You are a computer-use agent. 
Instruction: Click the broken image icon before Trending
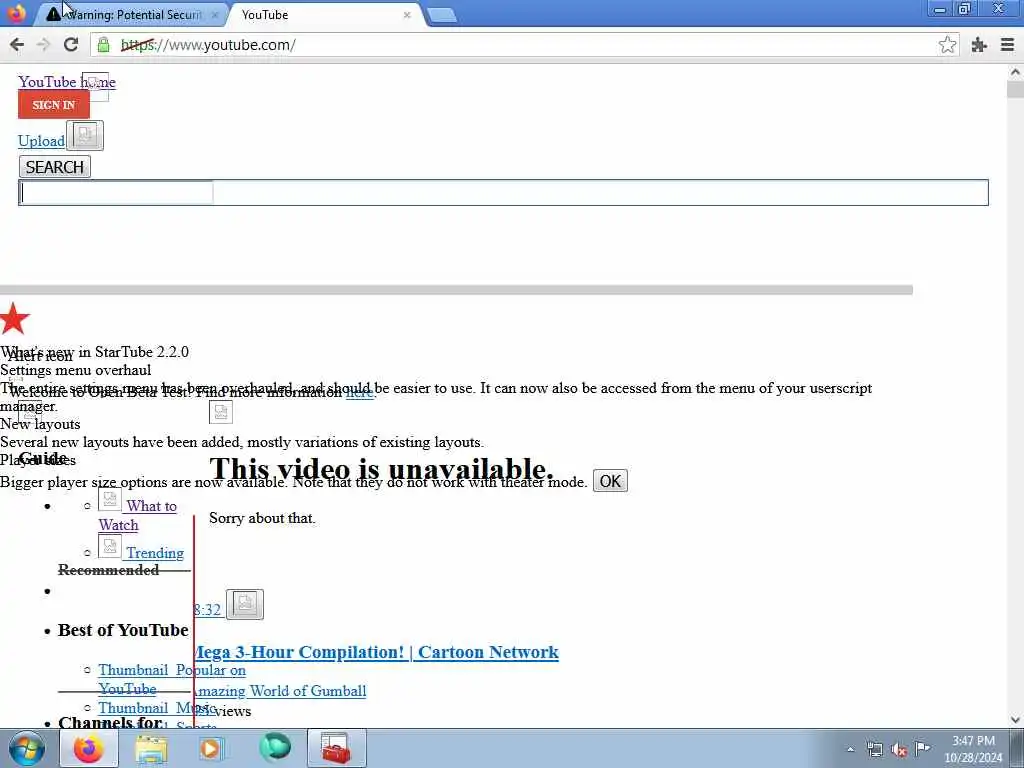click(x=110, y=546)
